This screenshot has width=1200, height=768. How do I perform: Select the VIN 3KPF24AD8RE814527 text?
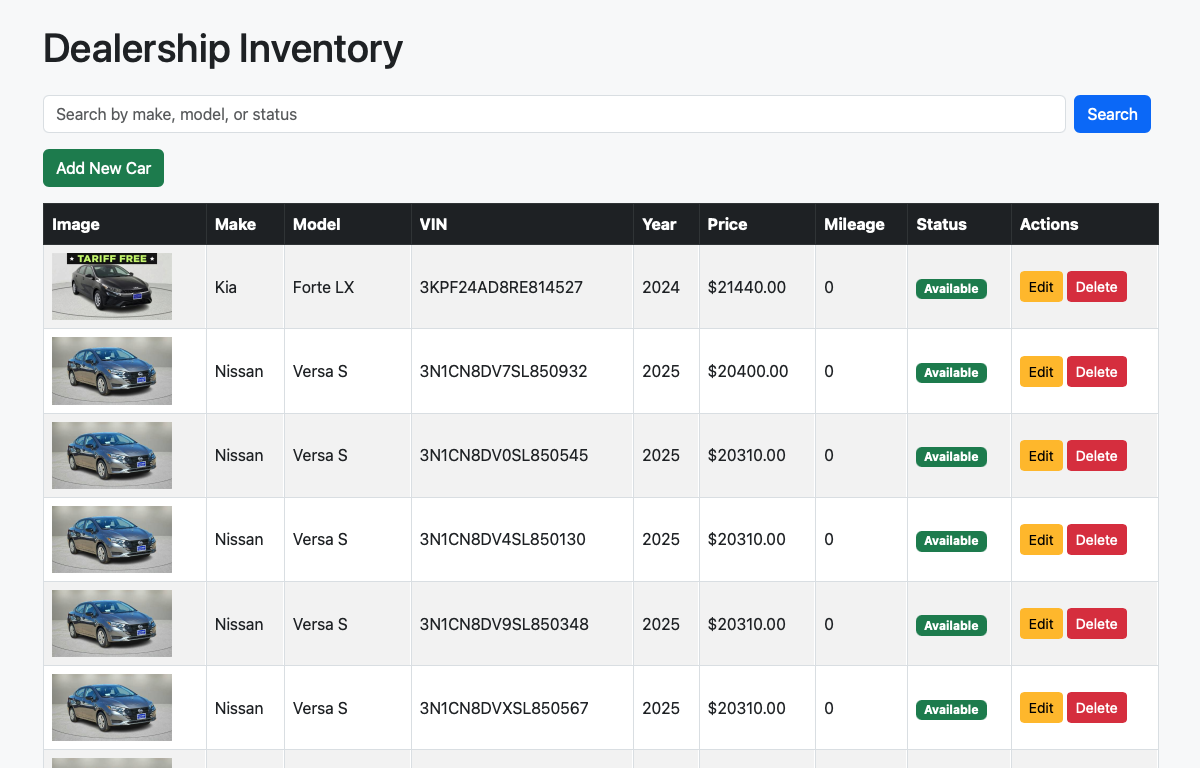pos(501,287)
